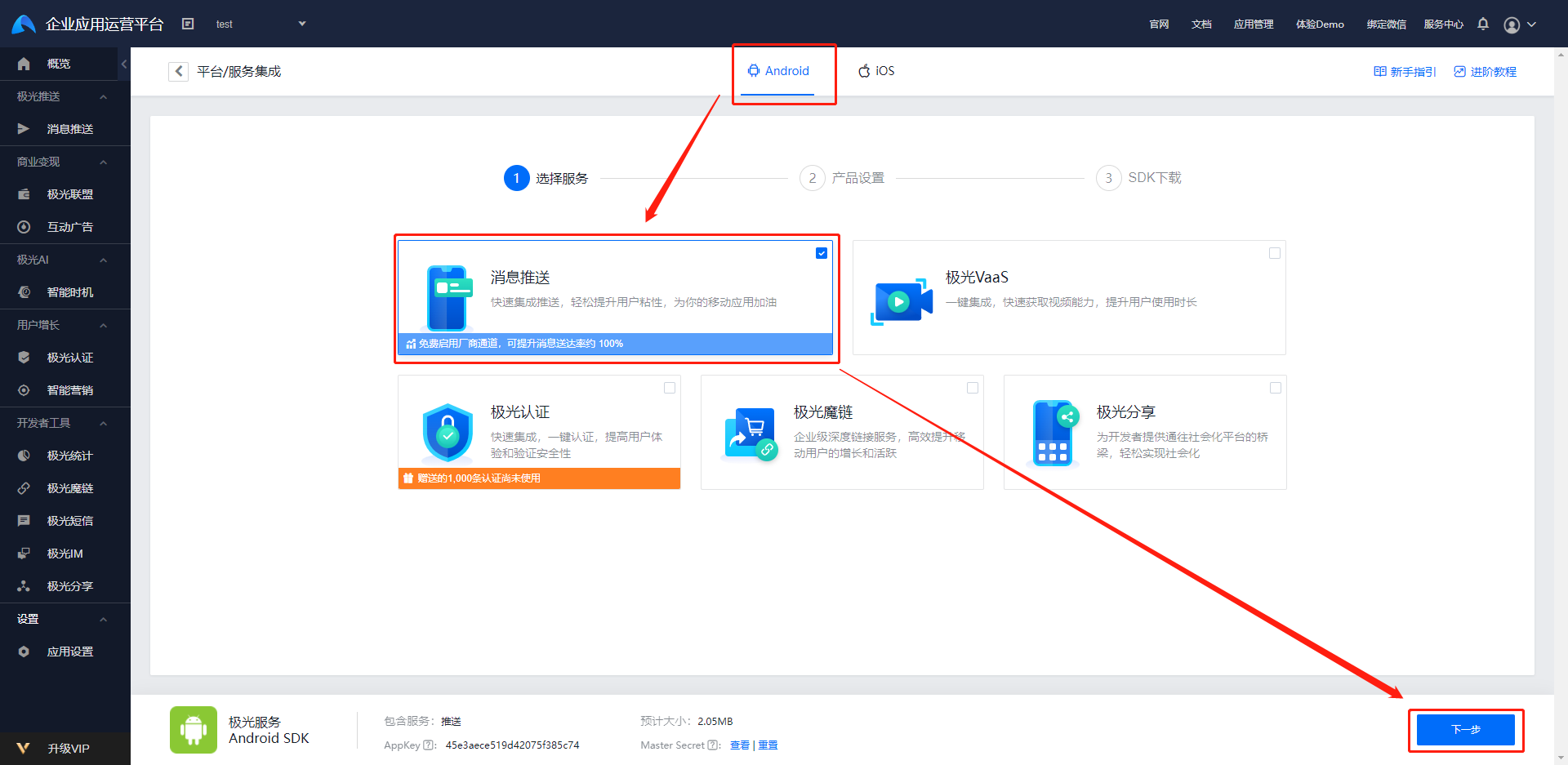Screen dimensions: 1568x765
Task: Open 极光统计 sidebar icon
Action: point(24,456)
